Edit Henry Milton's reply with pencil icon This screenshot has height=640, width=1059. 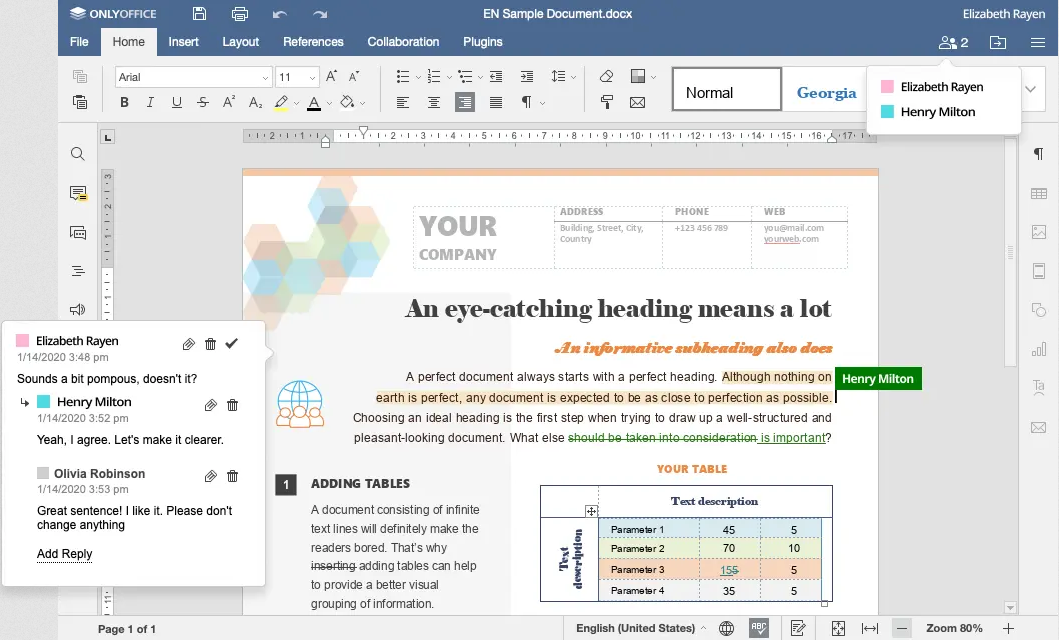(210, 405)
